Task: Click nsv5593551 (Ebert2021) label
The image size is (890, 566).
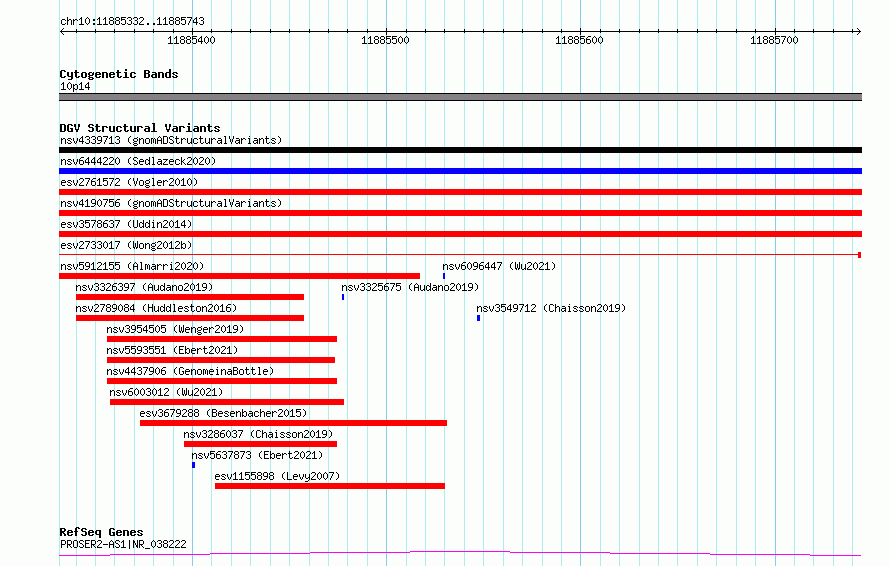Action: (172, 350)
